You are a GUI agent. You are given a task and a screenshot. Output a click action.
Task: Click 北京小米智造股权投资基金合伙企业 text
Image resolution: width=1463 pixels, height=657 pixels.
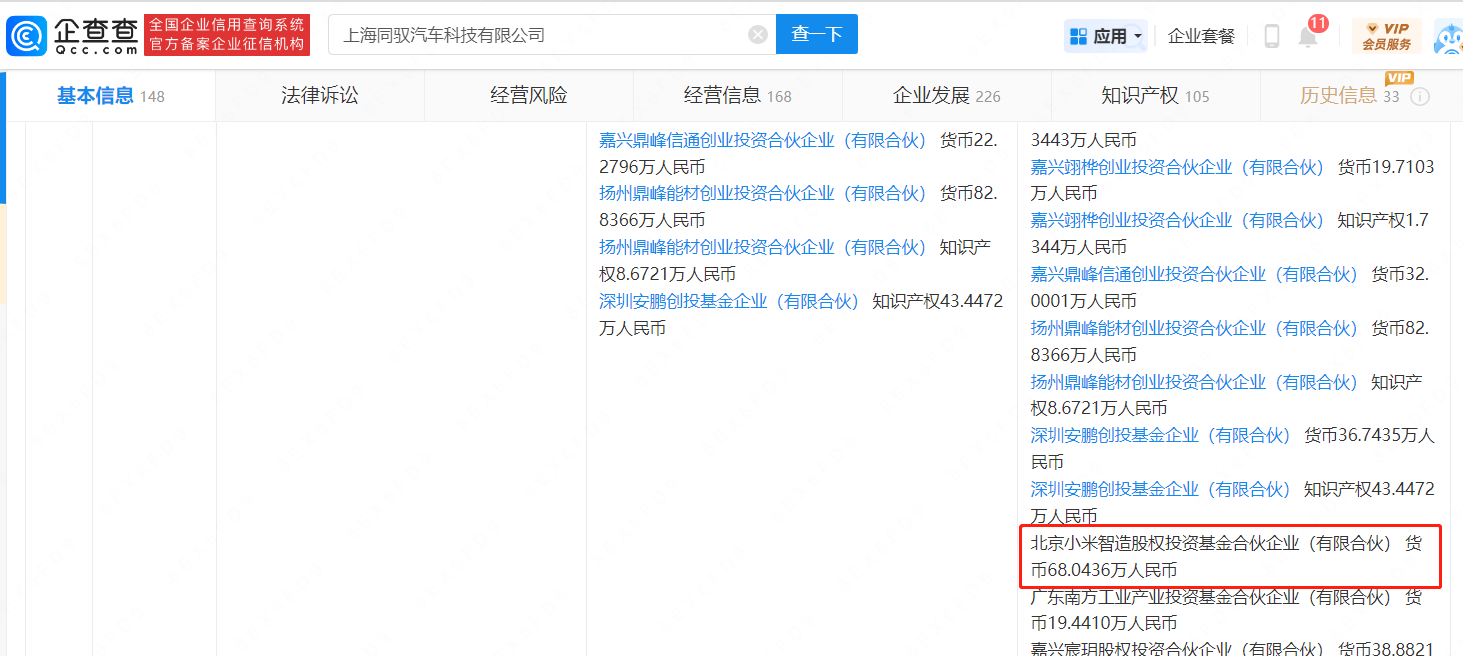click(x=1211, y=543)
